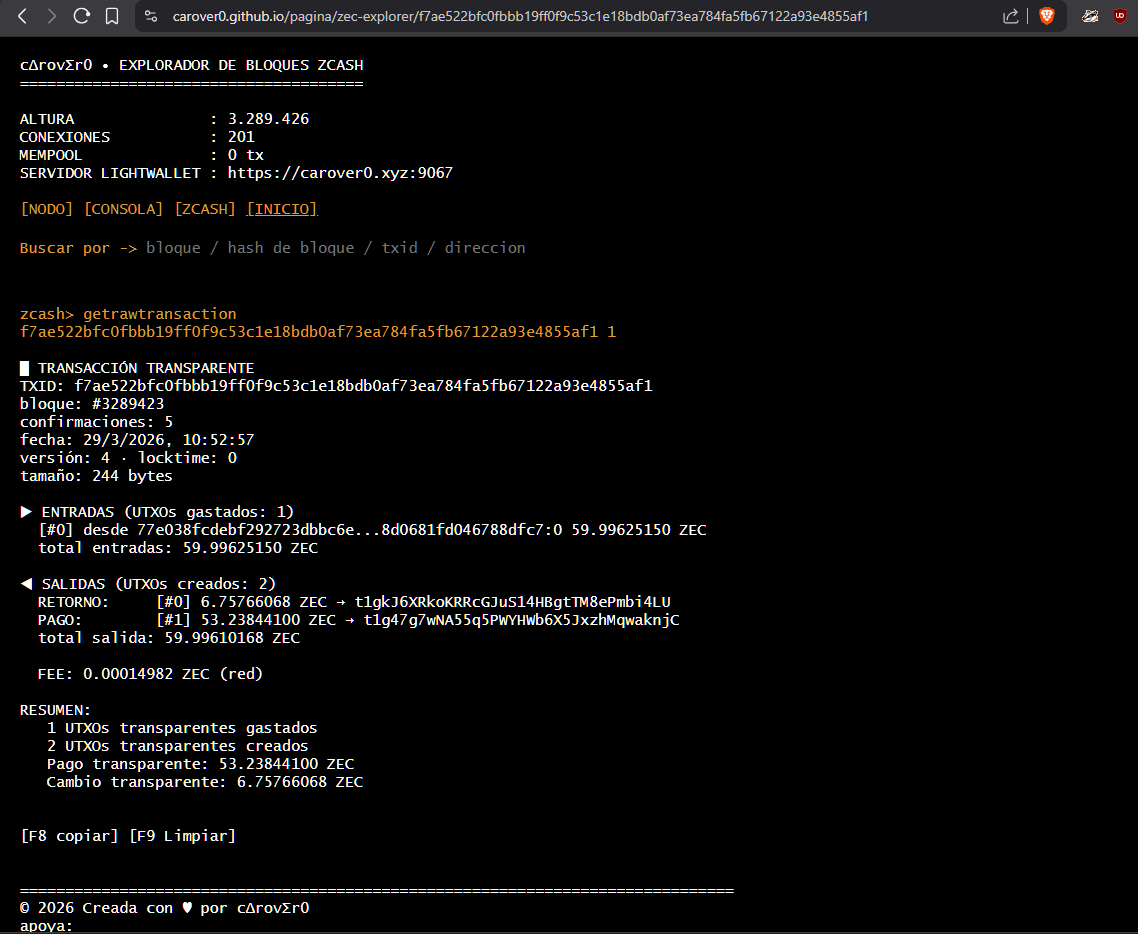Click the lightwallet server URL carover0.xyz:9067
Image resolution: width=1138 pixels, height=934 pixels.
[x=340, y=173]
